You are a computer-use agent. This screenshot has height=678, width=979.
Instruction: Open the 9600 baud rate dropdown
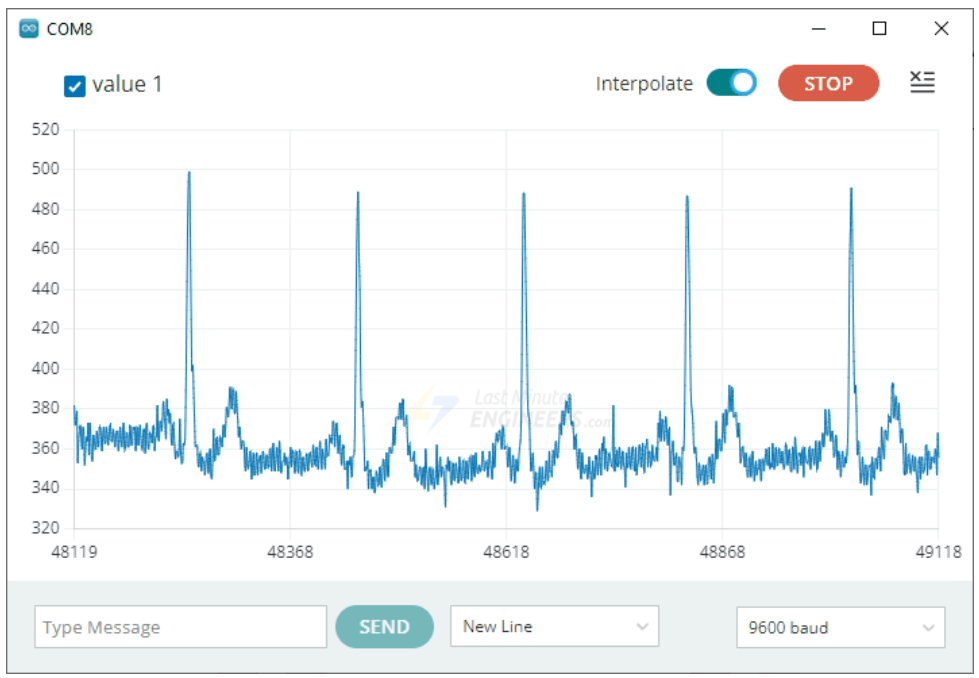pos(840,627)
